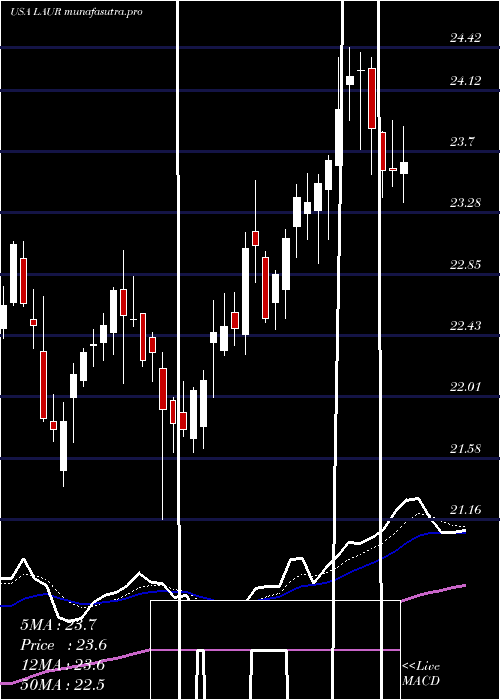
Task: Click the '50MA : 22.5' legend entry
Action: (62, 685)
